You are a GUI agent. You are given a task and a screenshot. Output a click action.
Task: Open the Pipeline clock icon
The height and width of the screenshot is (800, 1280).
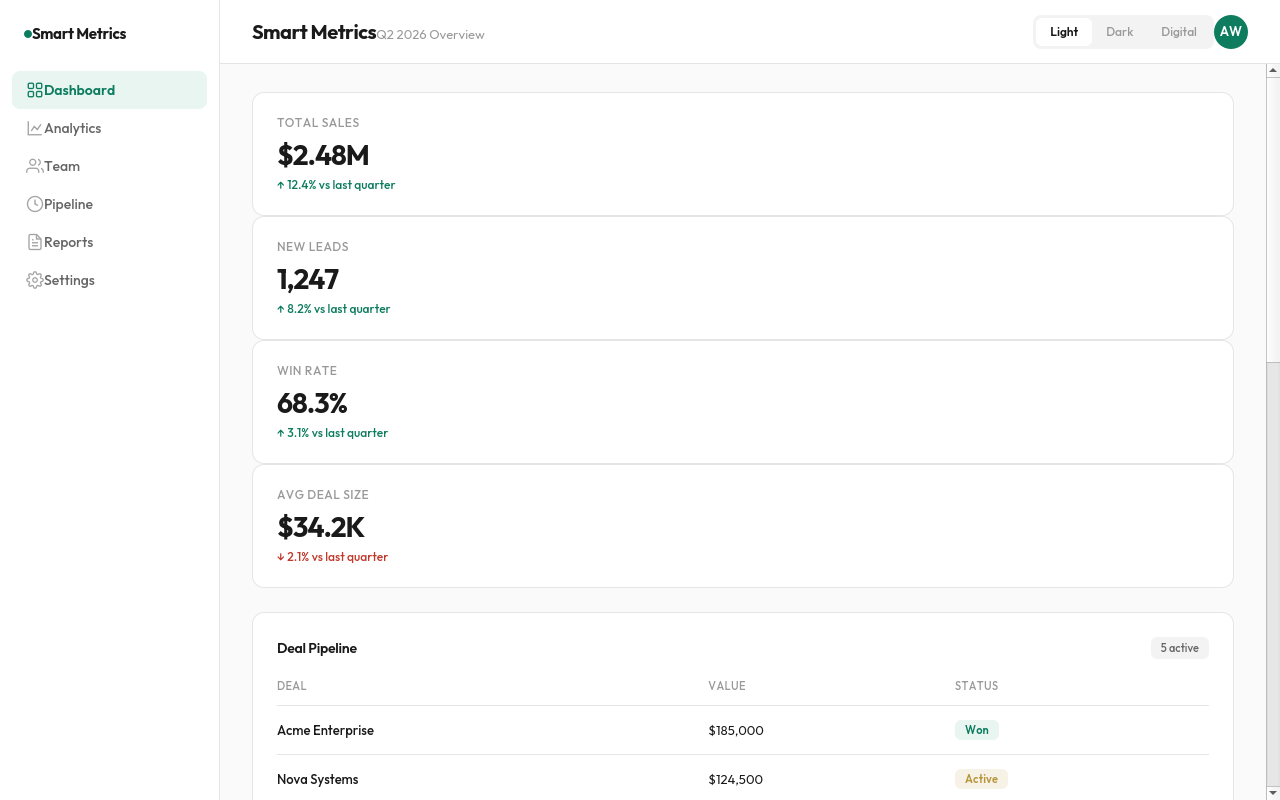point(33,204)
